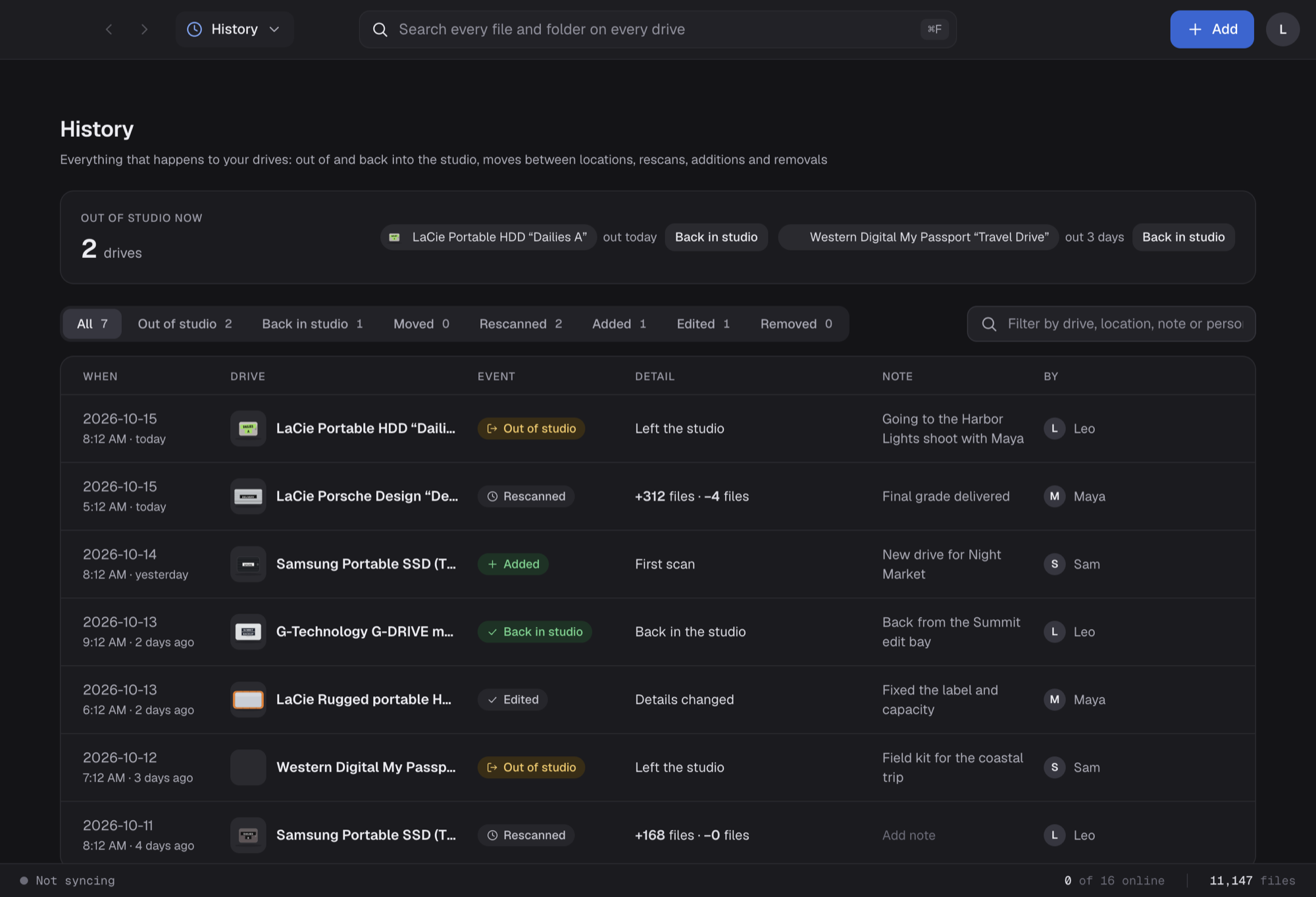Switch to the Rescanned tab
1316x897 pixels.
[x=520, y=324]
